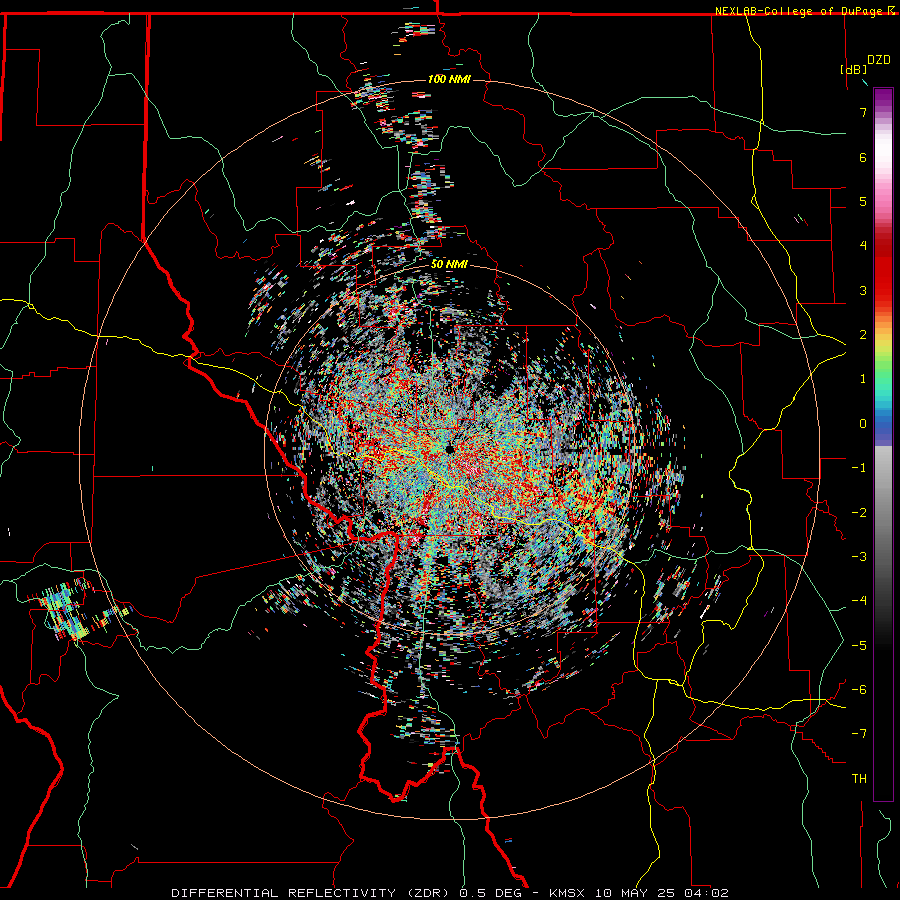Click the NEXLAB-College of DuPage watermark text

click(804, 11)
